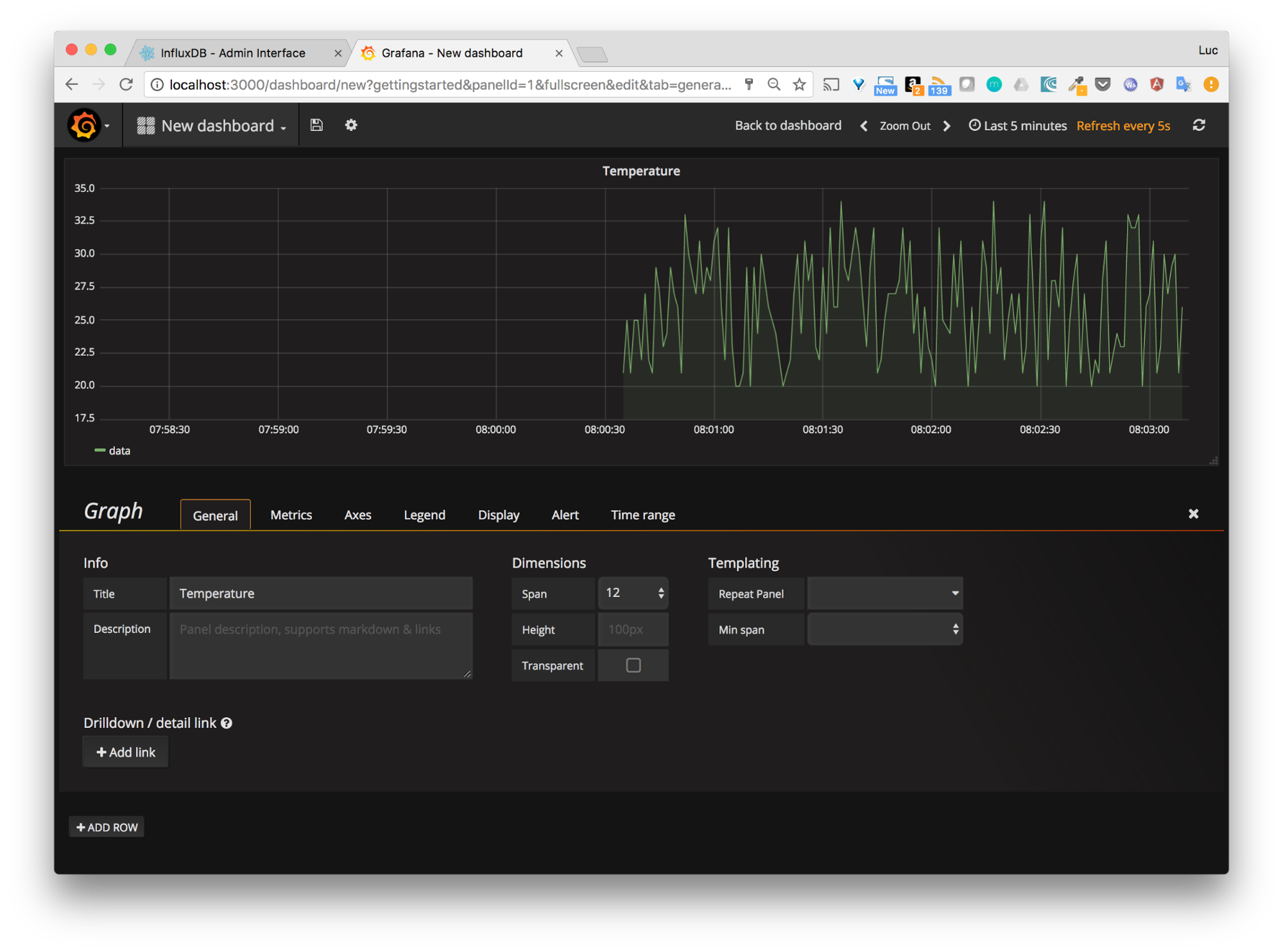Increase Span using the stepper control
Screen dimensions: 1283x952
click(x=660, y=589)
